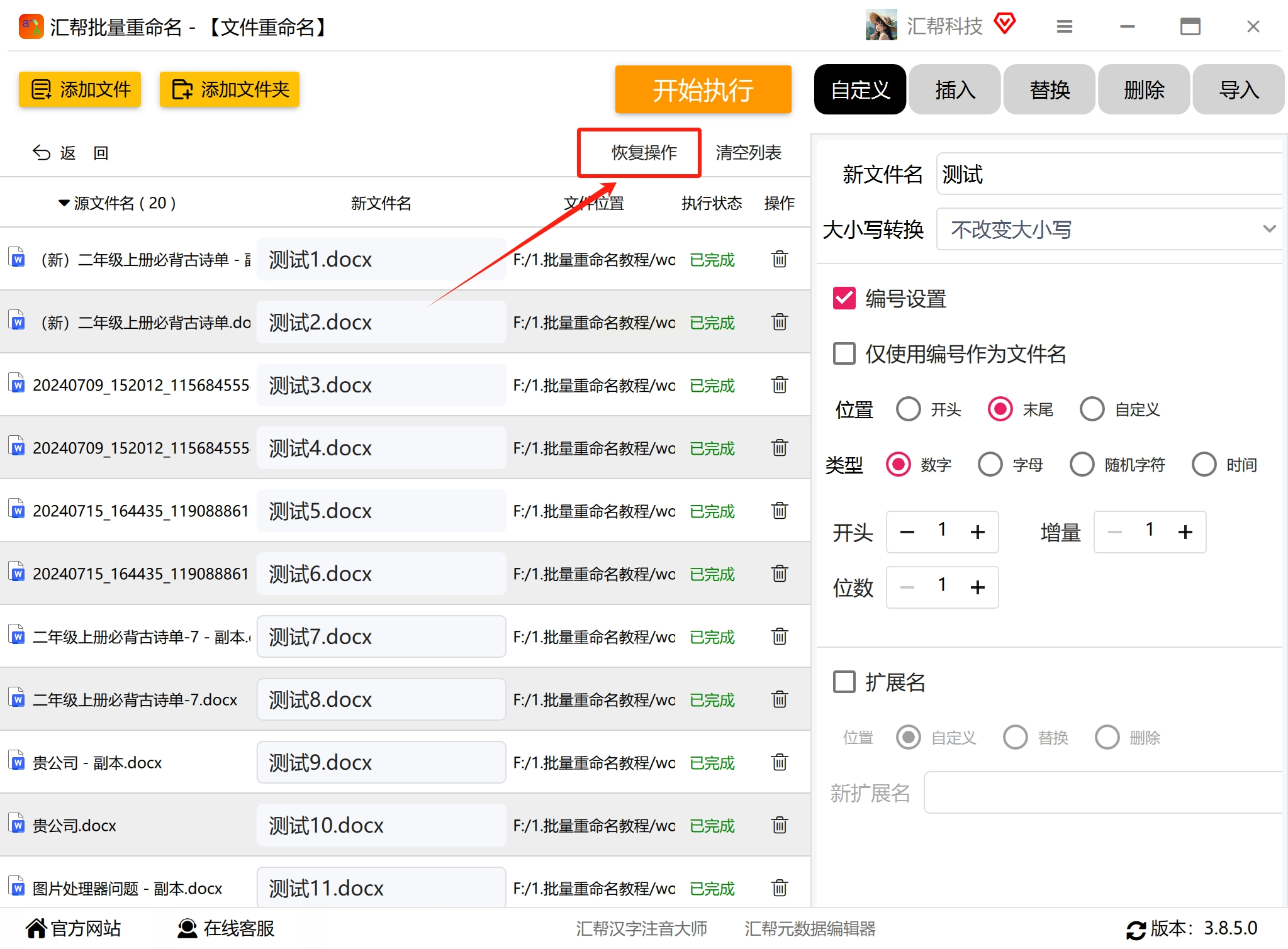Open 在线客服 customer service
The image size is (1288, 949).
point(227,928)
